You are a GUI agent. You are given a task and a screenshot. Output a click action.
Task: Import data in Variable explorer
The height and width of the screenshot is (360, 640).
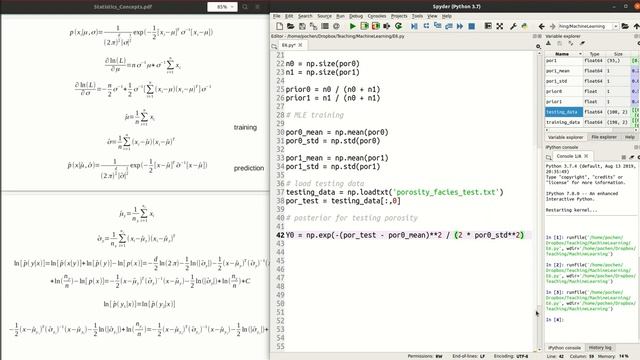click(x=549, y=43)
